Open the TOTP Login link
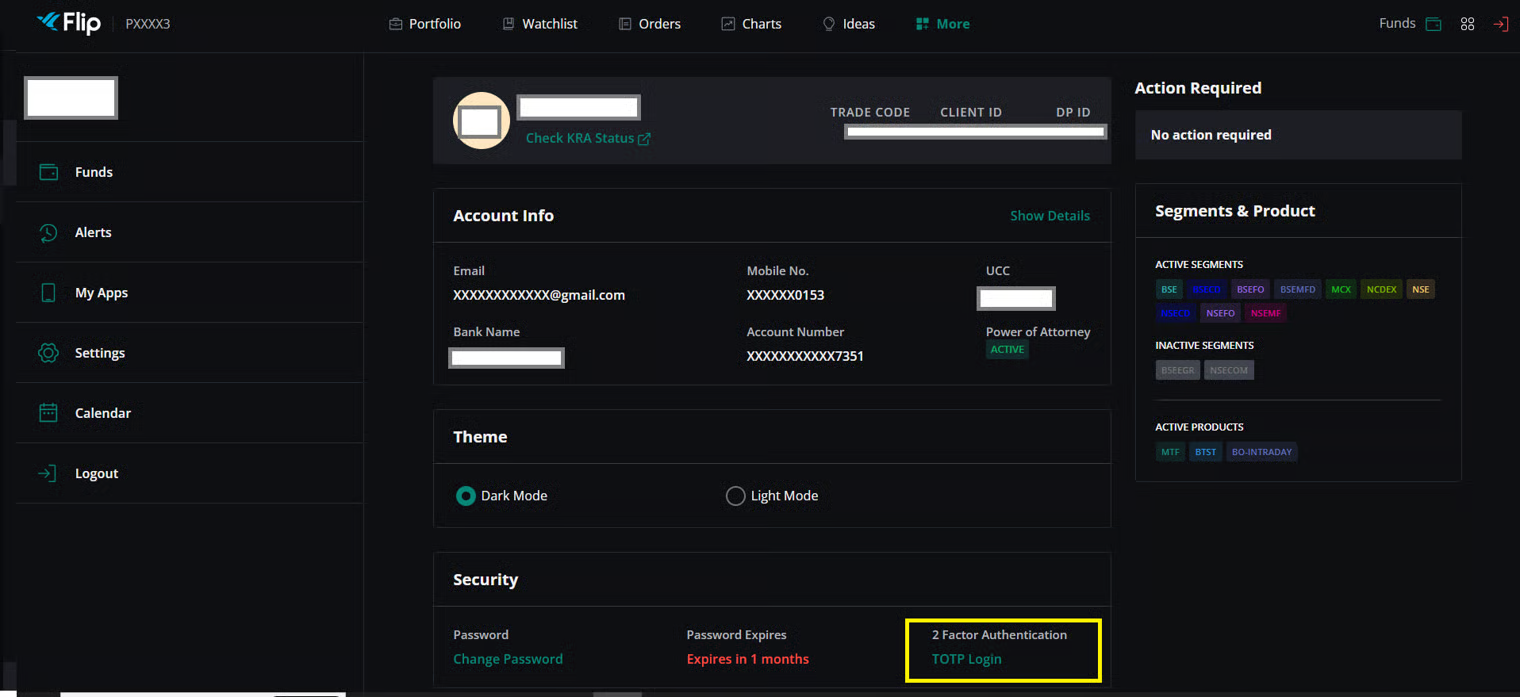 [x=966, y=659]
